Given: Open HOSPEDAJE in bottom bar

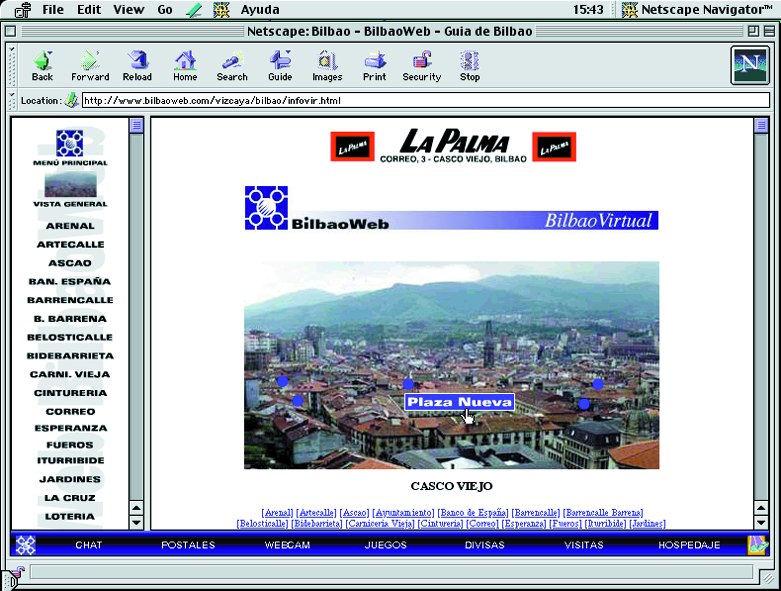Looking at the screenshot, I should [x=689, y=545].
